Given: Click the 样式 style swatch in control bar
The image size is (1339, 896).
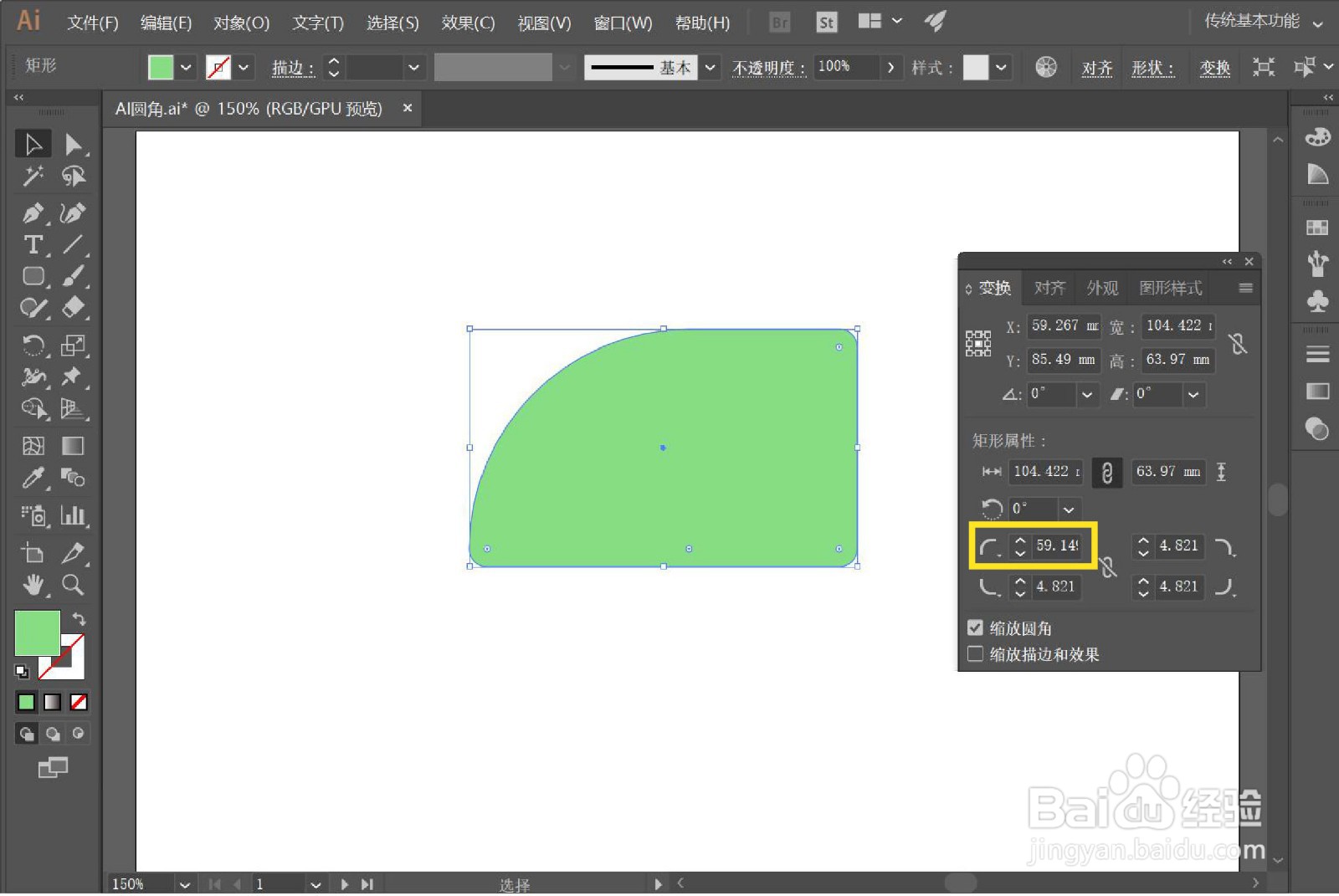Looking at the screenshot, I should point(976,67).
